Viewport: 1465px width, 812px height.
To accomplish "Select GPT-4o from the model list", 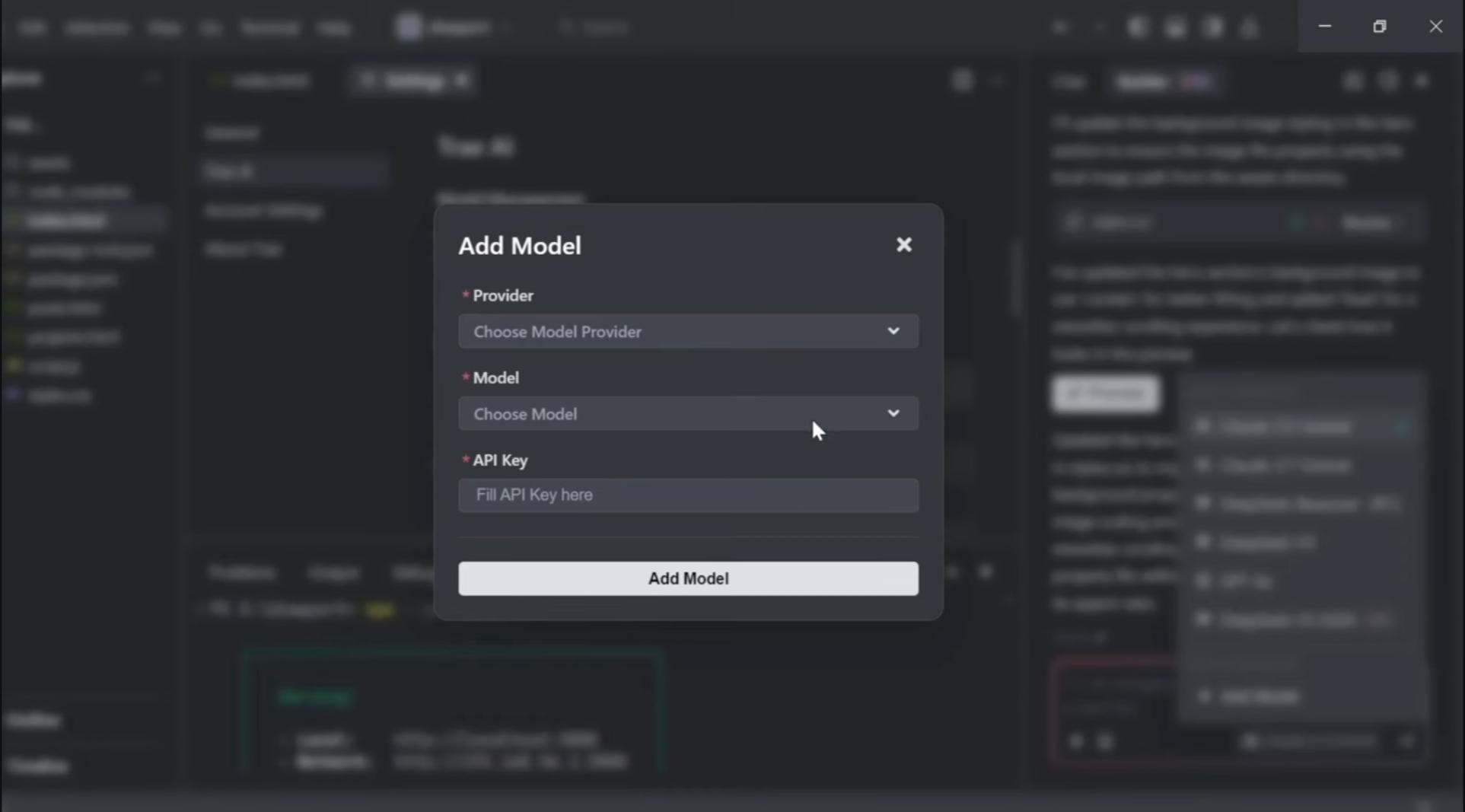I will (1246, 581).
